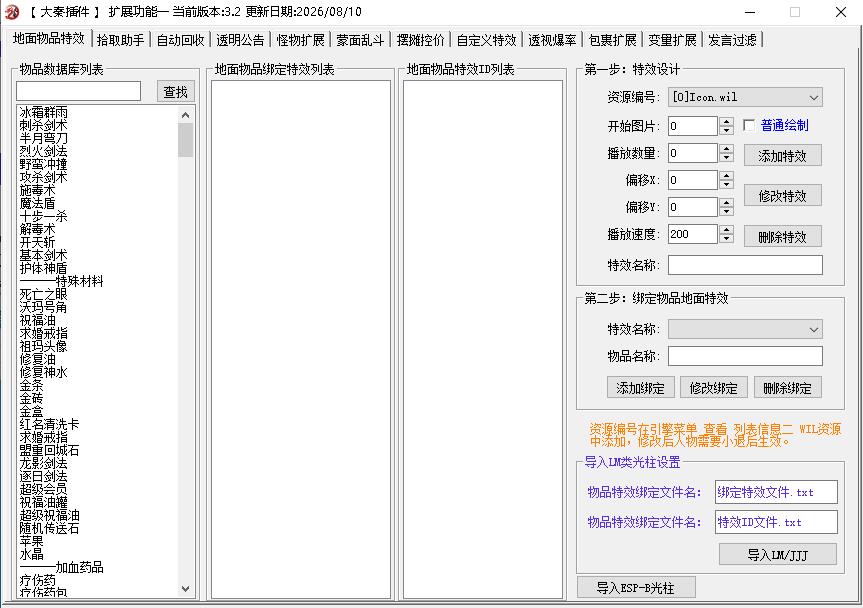The width and height of the screenshot is (863, 608).
Task: Open the 变量扩展 tab
Action: (x=672, y=40)
